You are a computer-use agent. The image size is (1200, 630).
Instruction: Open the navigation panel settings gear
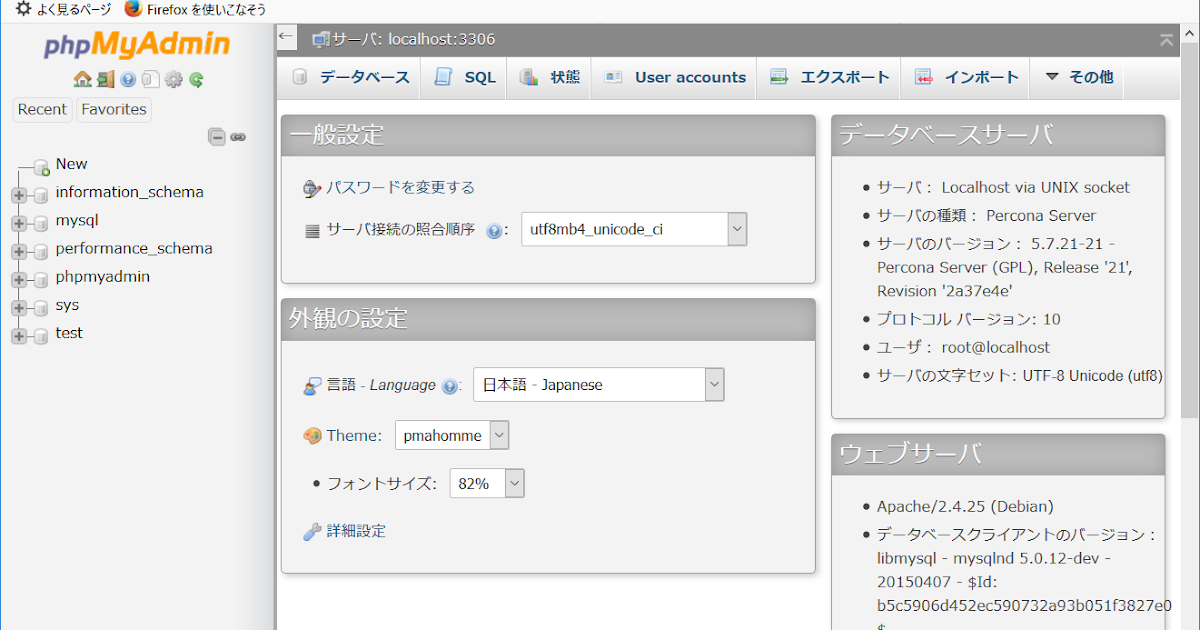[x=175, y=79]
